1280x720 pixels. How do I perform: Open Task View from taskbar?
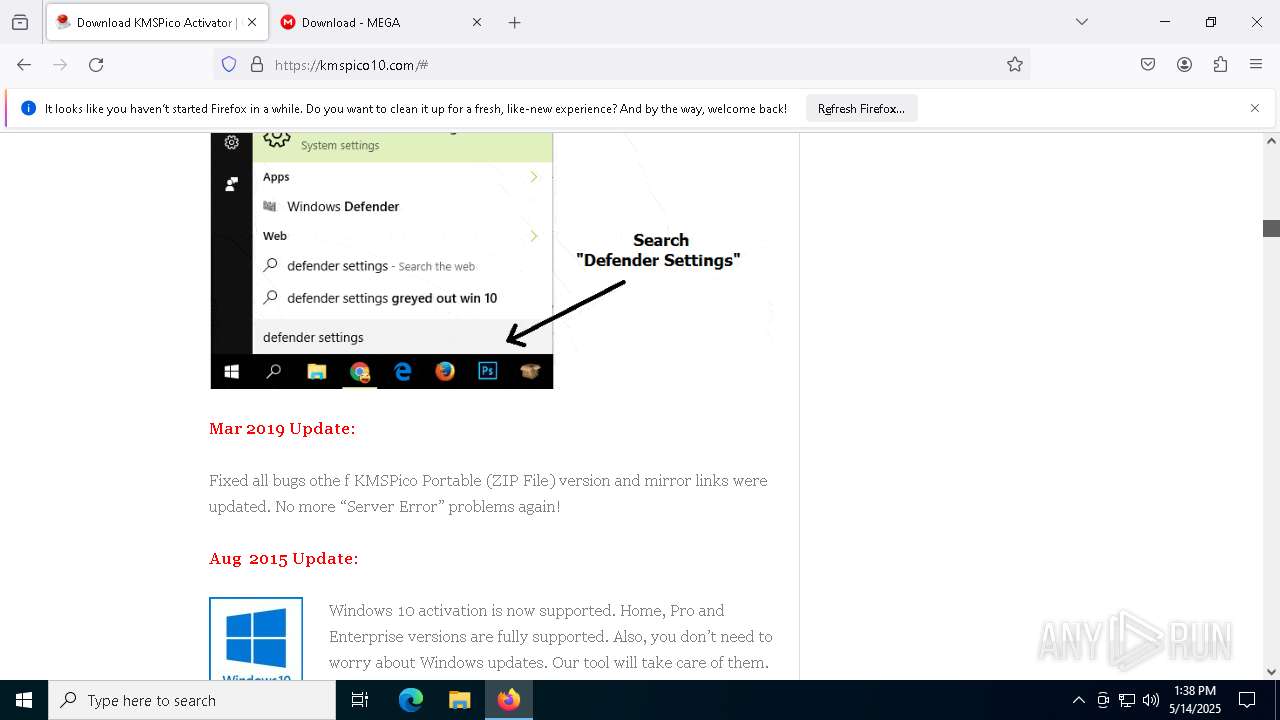click(360, 700)
